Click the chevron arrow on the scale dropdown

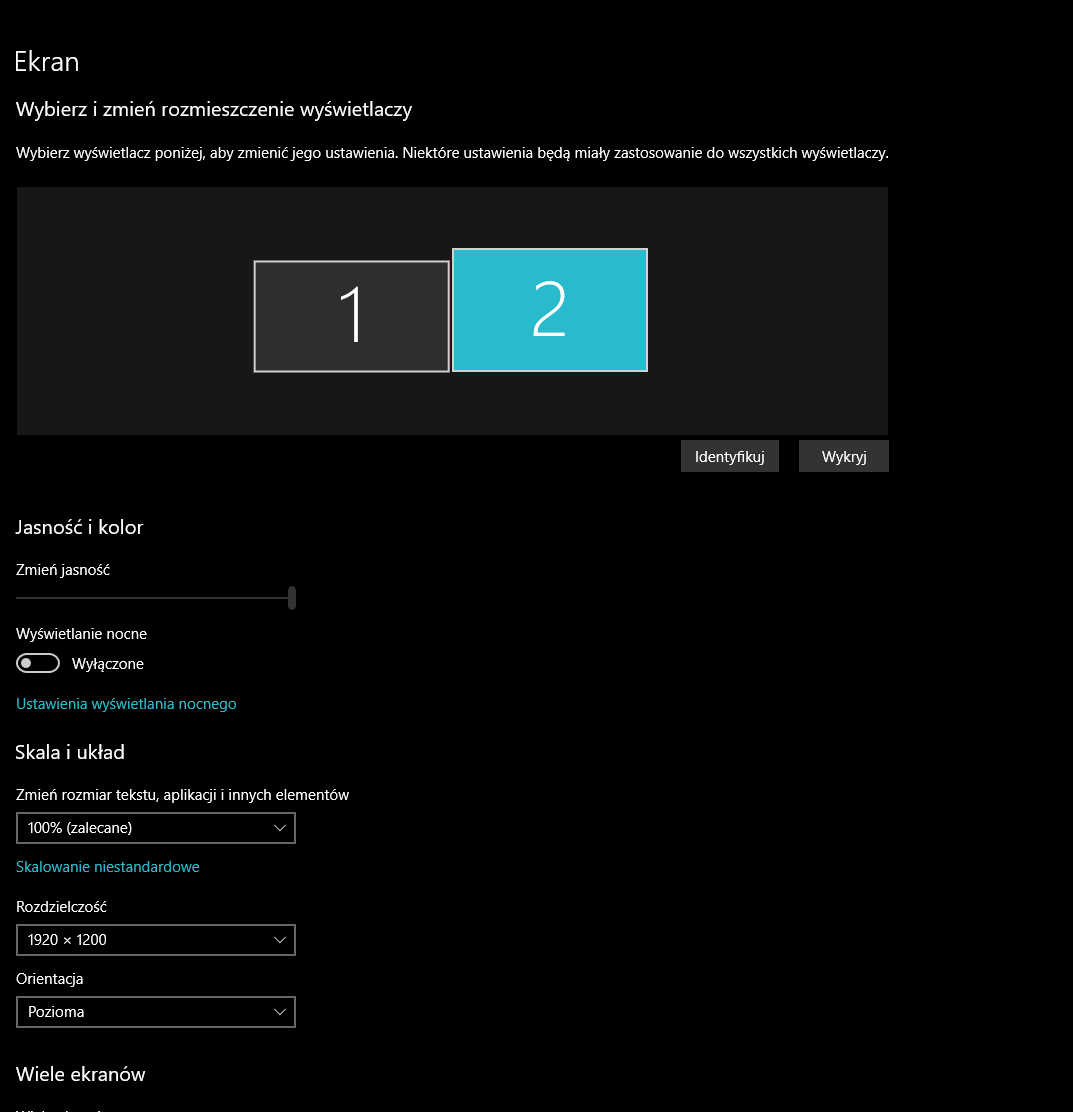click(280, 828)
